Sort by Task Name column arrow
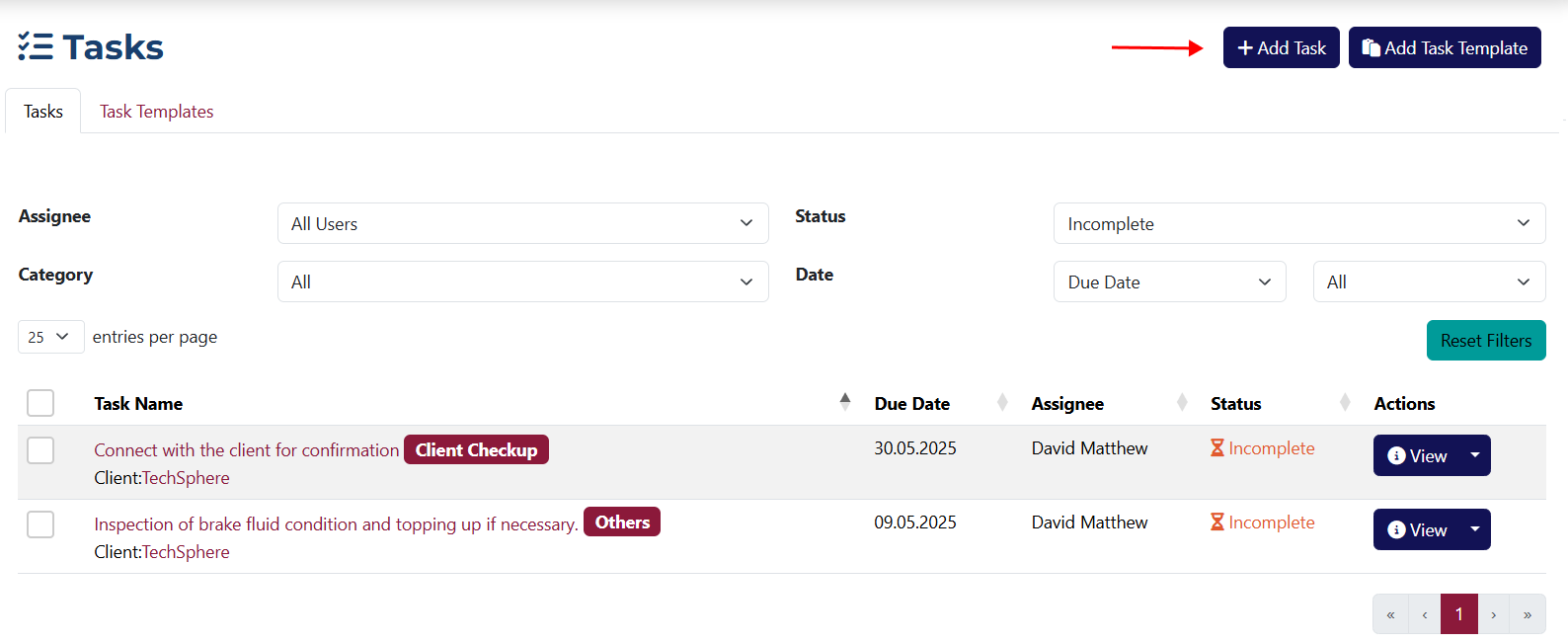This screenshot has height=643, width=1568. point(845,401)
